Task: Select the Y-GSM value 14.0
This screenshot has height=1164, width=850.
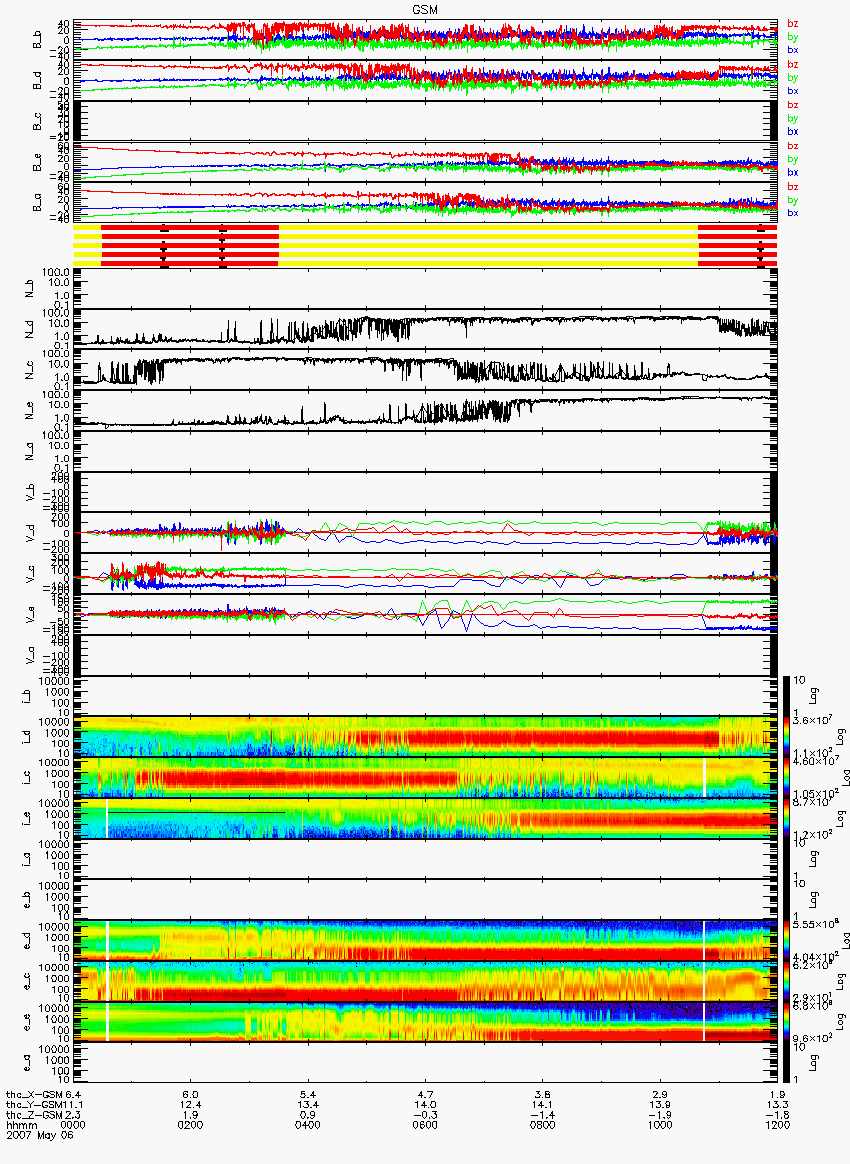Action: coord(425,1105)
